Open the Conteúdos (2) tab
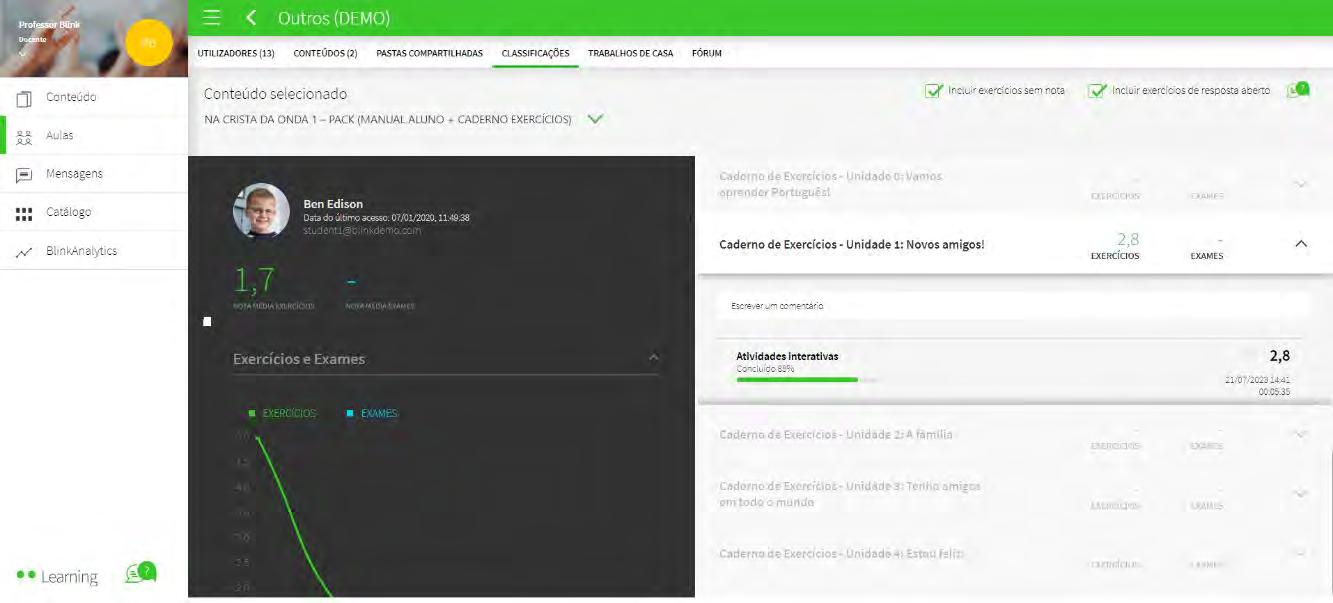 (x=325, y=53)
